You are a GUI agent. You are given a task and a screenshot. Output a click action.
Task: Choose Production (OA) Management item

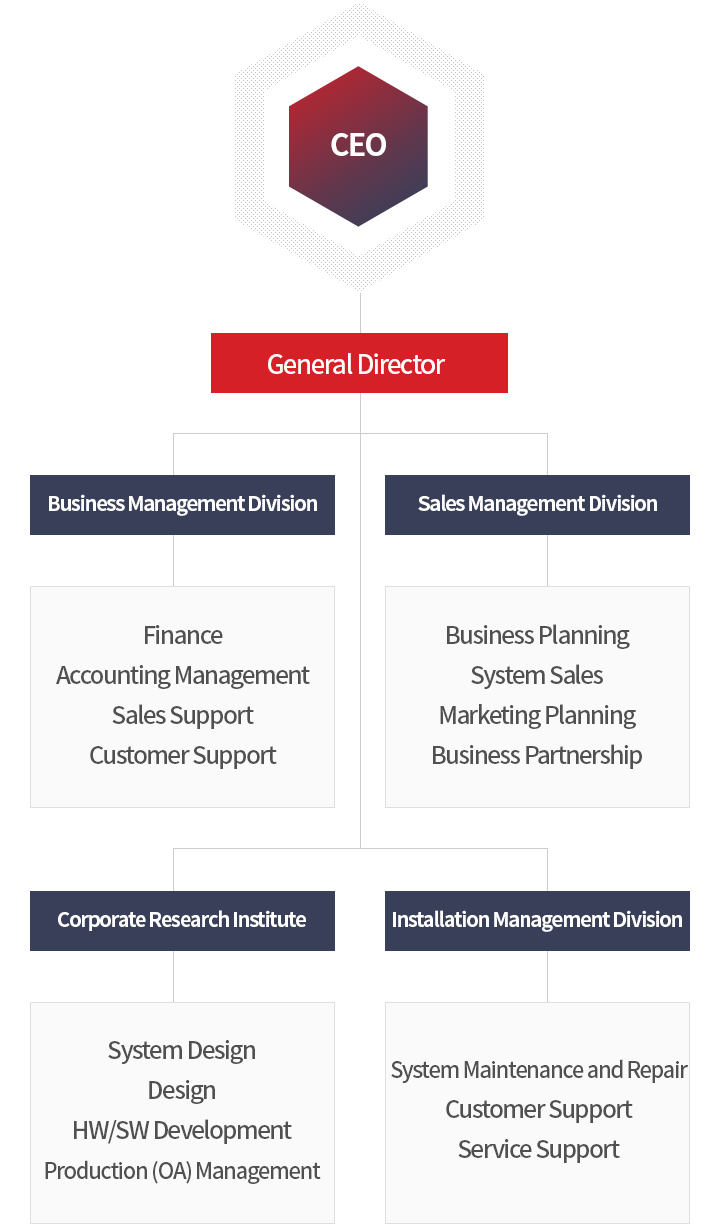[x=182, y=1170]
